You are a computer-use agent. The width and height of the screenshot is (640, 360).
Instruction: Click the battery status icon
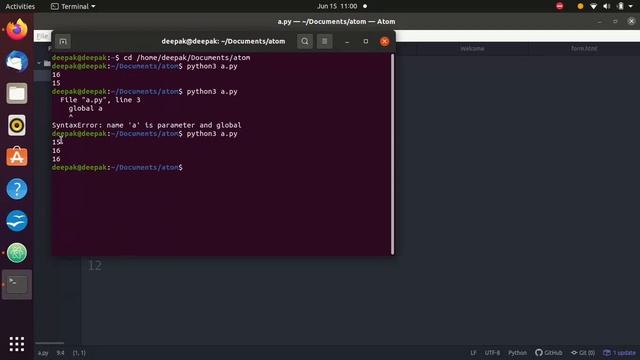620,6
